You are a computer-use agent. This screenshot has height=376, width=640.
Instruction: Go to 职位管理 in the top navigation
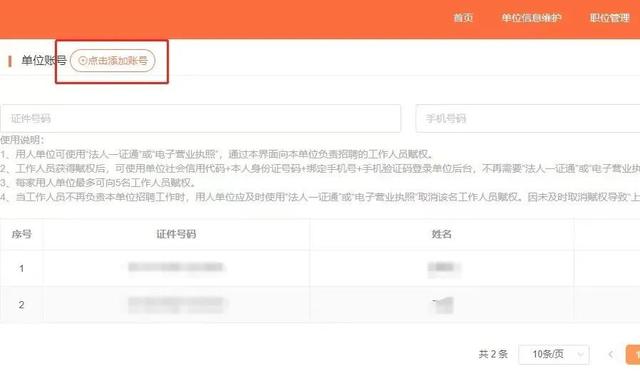pyautogui.click(x=610, y=18)
